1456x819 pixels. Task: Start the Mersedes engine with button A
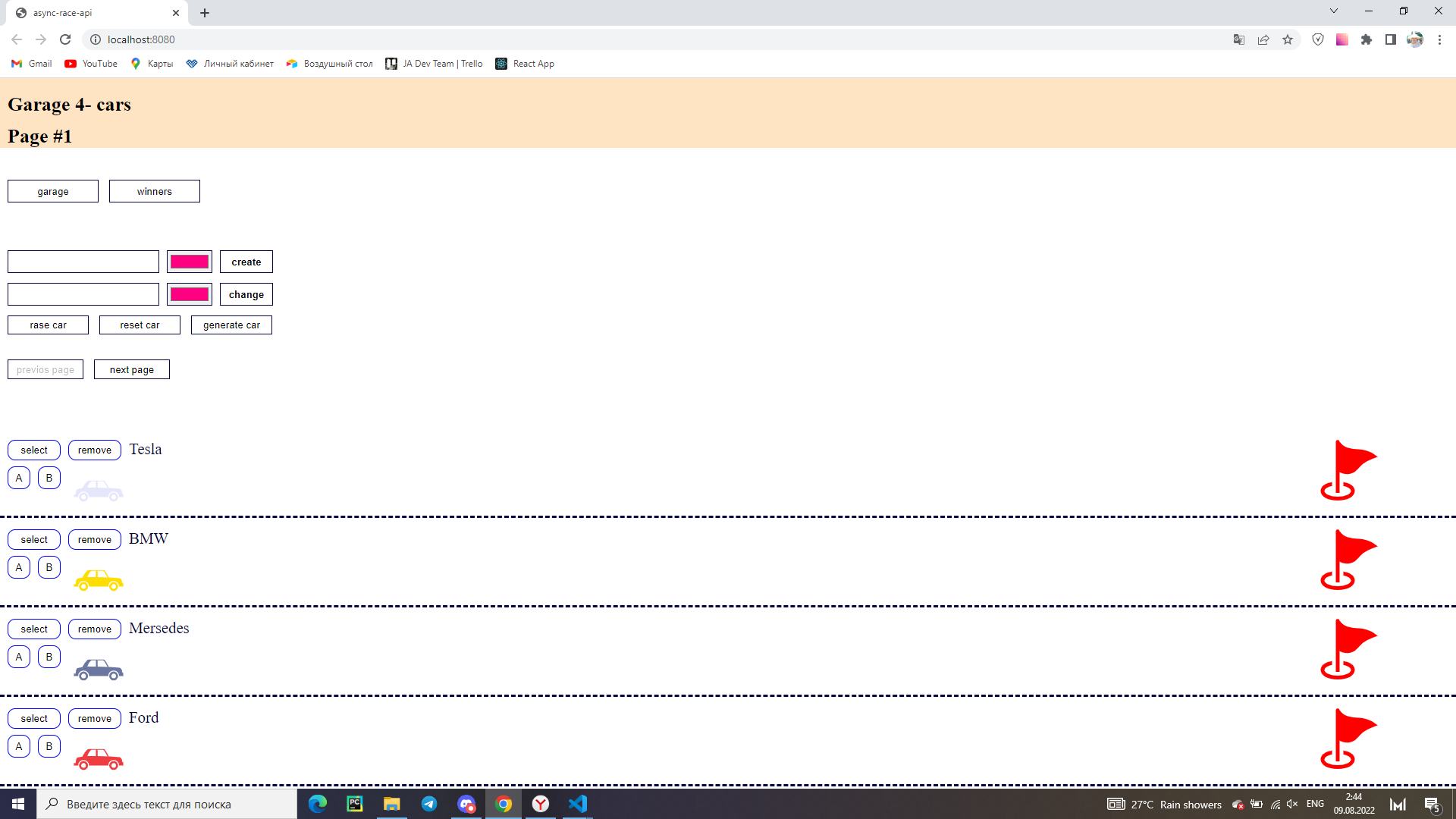[19, 657]
